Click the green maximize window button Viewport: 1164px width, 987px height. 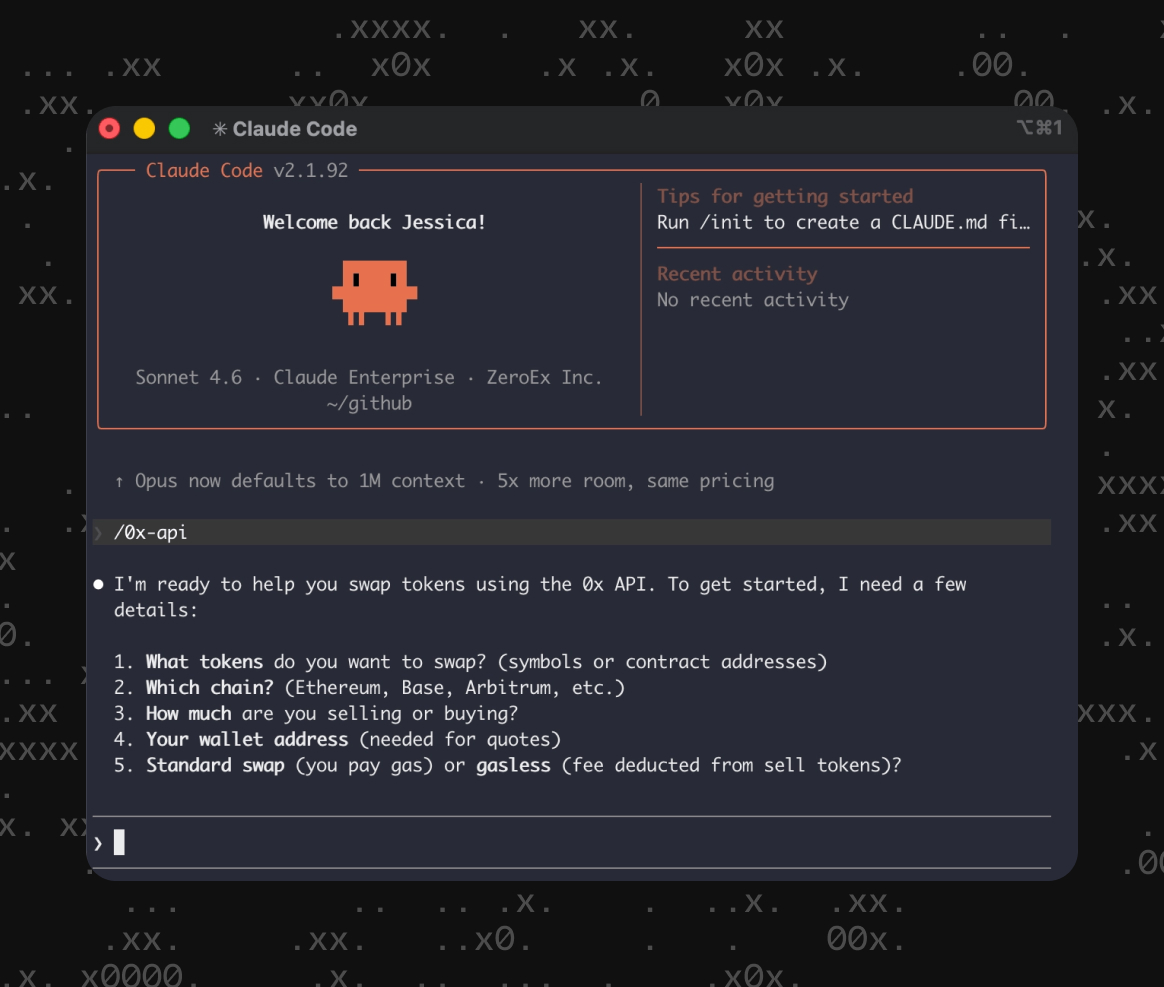pyautogui.click(x=179, y=128)
